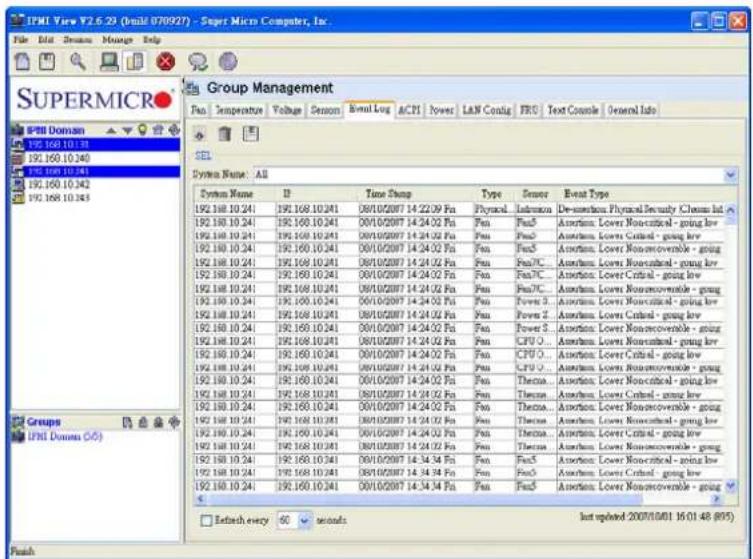
Task: Switch to the General Info tab
Action: [632, 110]
